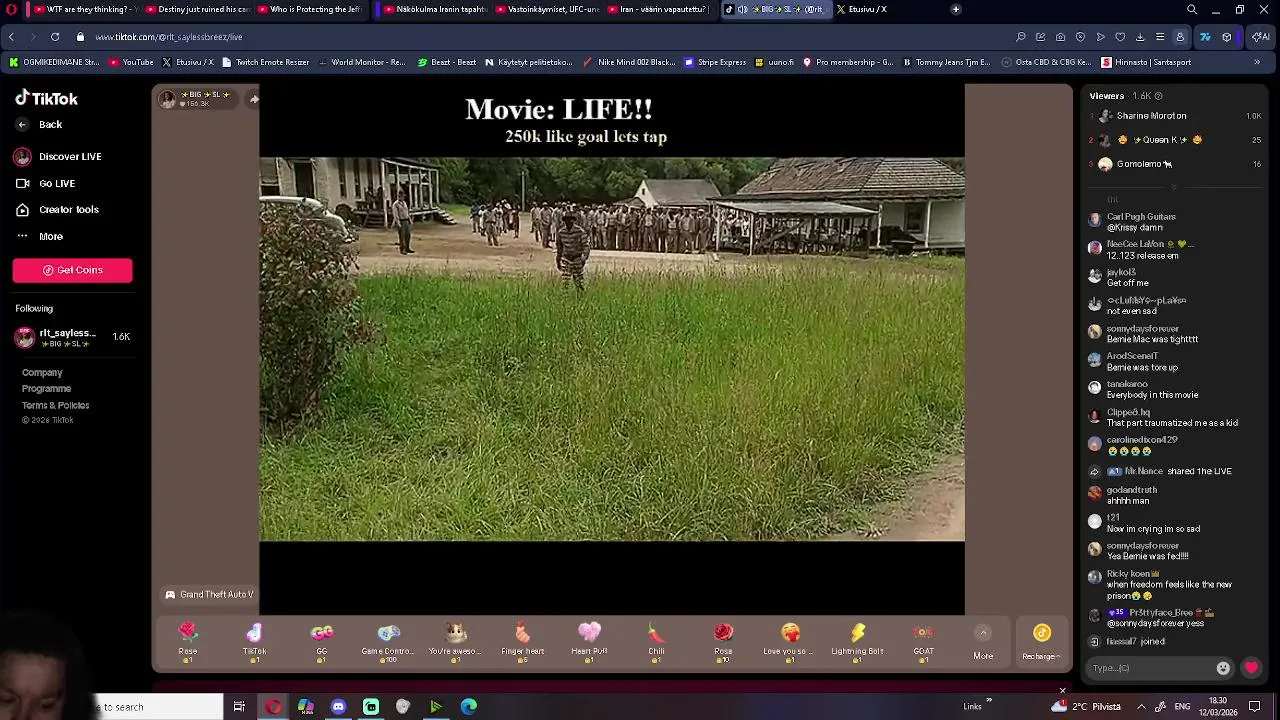Open the Programme link
1280x720 pixels.
[x=46, y=389]
